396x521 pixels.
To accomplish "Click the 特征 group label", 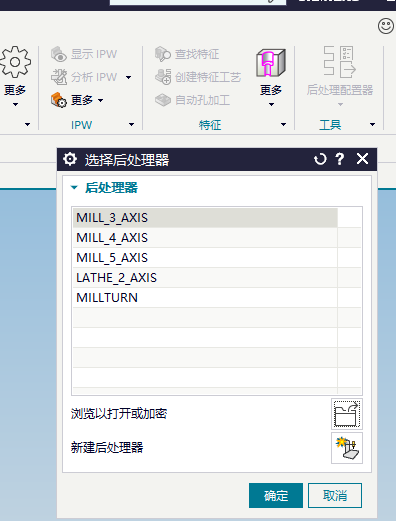I will coord(210,125).
